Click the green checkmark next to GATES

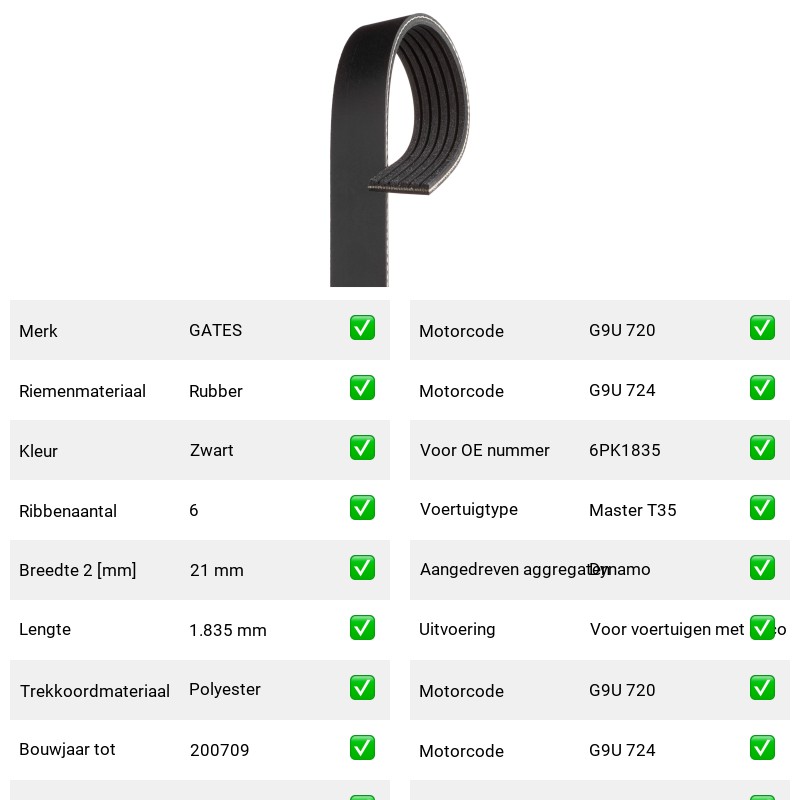coord(362,328)
